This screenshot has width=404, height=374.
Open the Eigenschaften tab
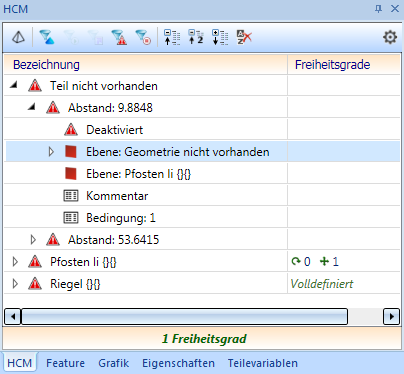pyautogui.click(x=178, y=363)
